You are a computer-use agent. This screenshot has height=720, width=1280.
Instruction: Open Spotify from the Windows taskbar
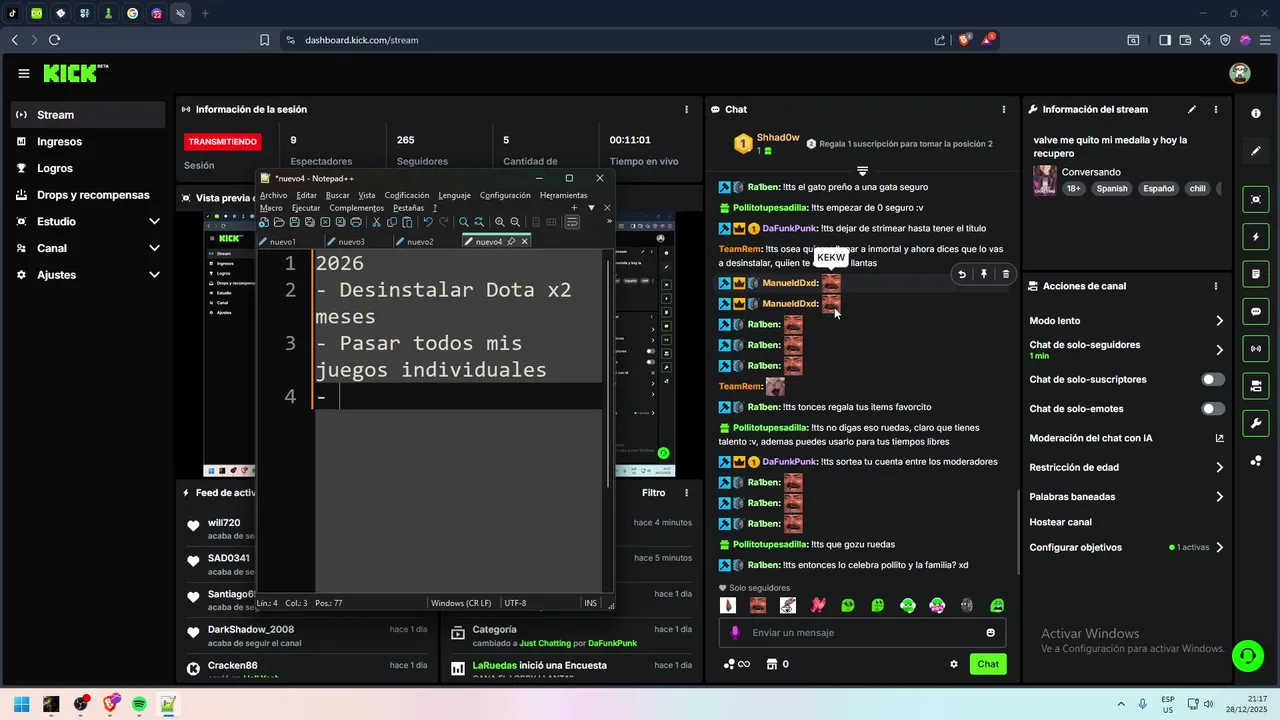point(139,704)
